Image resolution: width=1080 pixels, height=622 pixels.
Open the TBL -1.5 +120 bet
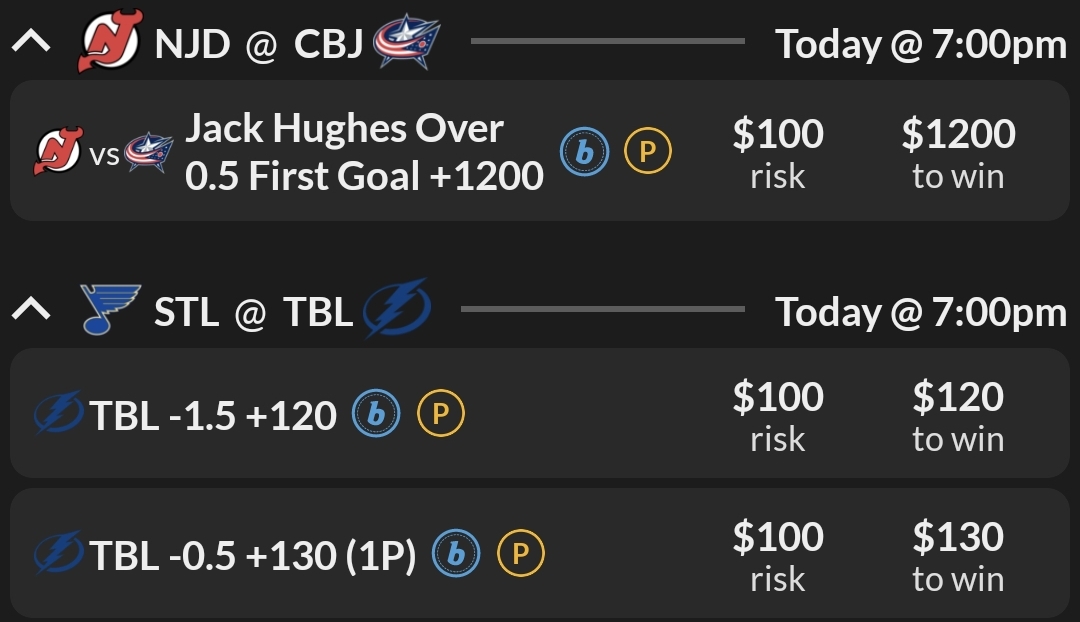[212, 414]
